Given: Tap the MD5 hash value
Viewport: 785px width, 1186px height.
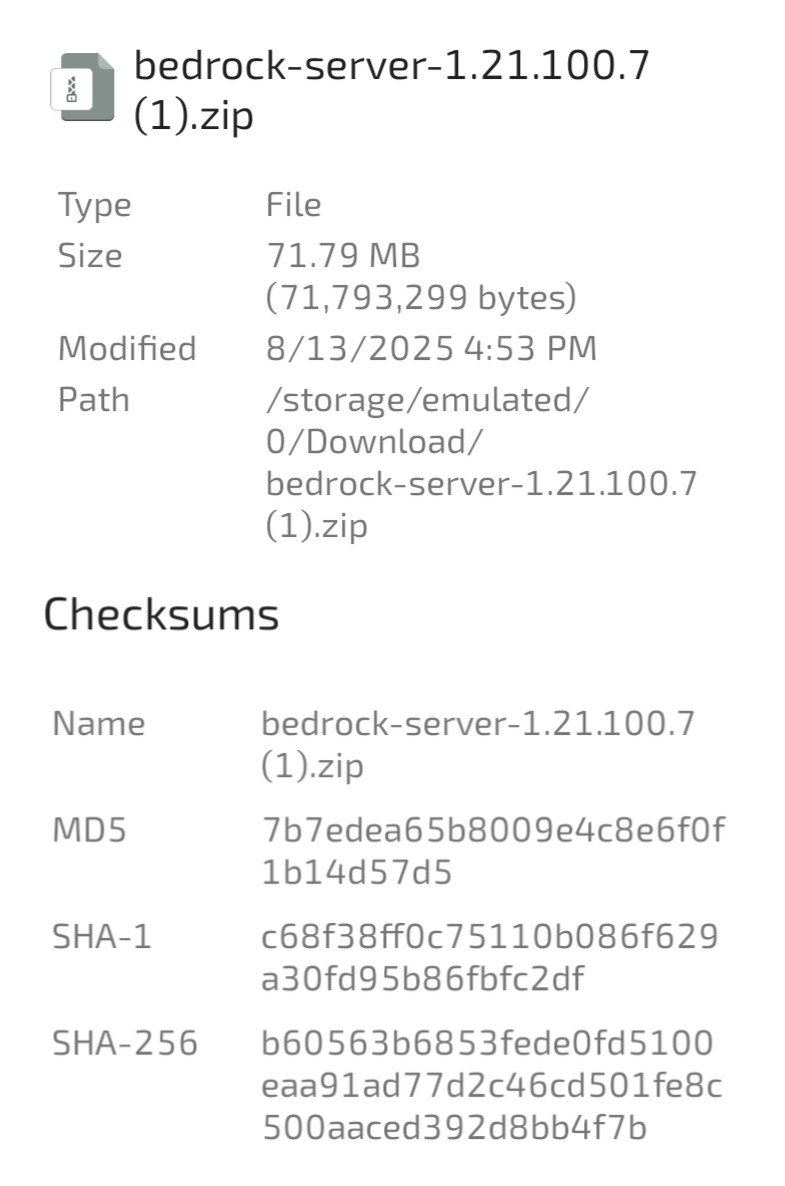Looking at the screenshot, I should tap(492, 851).
